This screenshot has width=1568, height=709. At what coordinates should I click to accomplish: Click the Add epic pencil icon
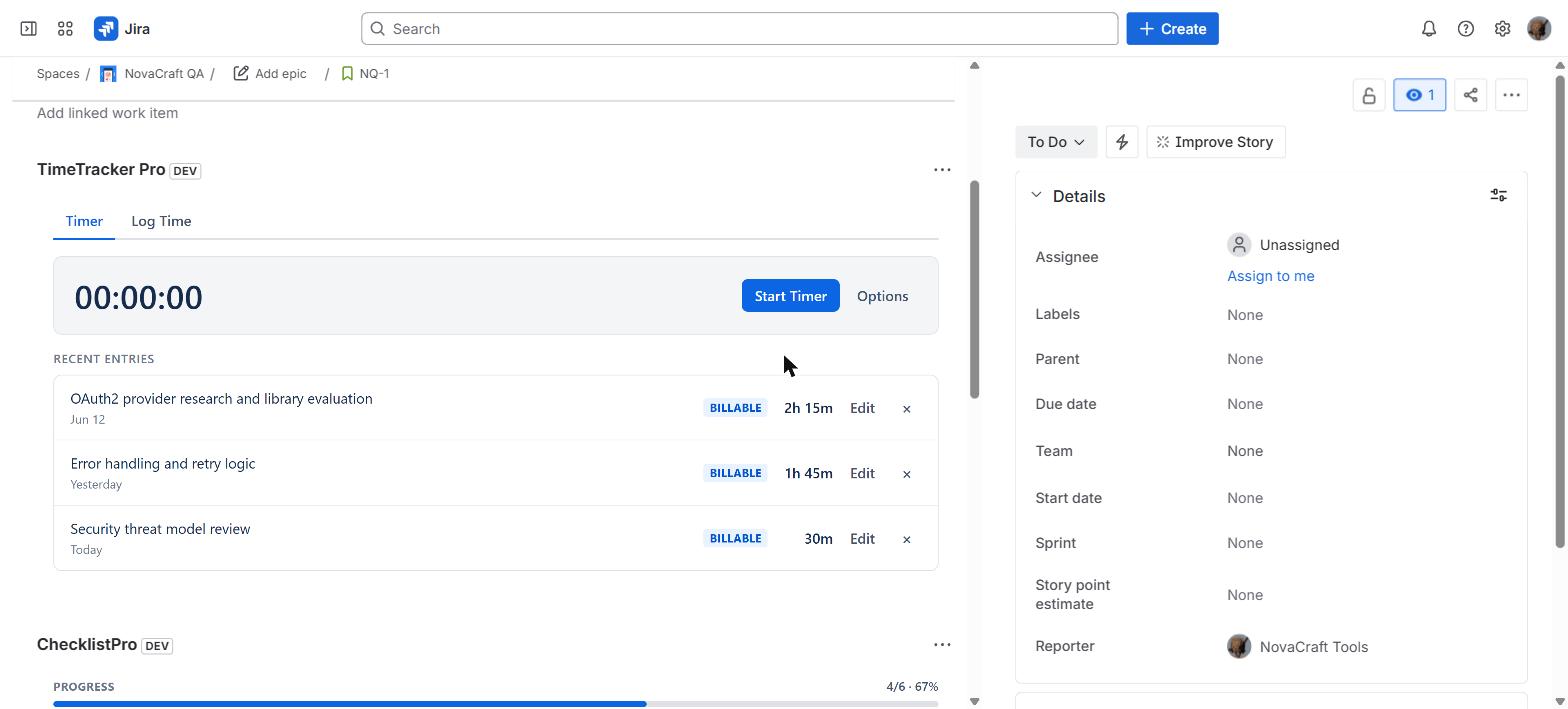241,73
